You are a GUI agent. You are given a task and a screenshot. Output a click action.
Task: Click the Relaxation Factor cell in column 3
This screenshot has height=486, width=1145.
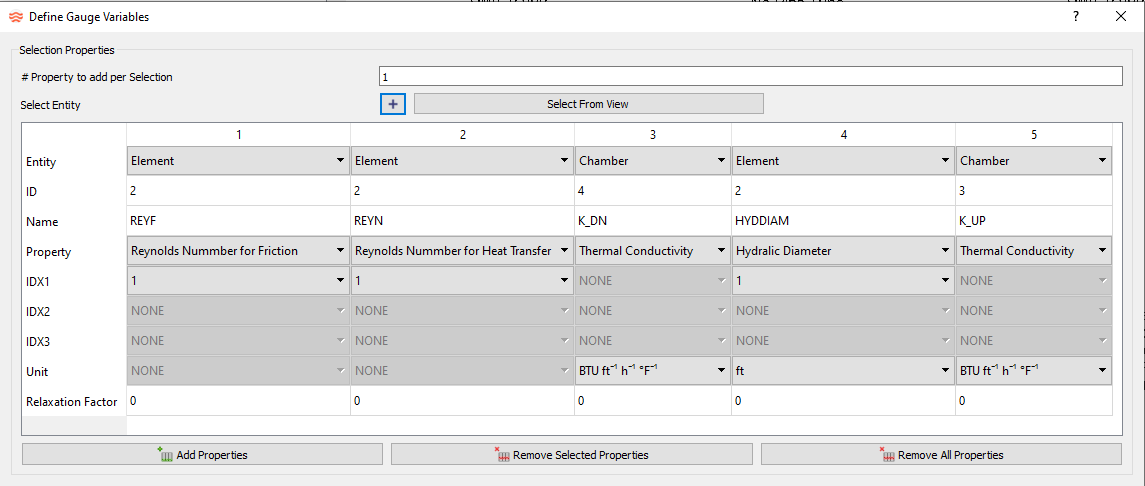[652, 401]
